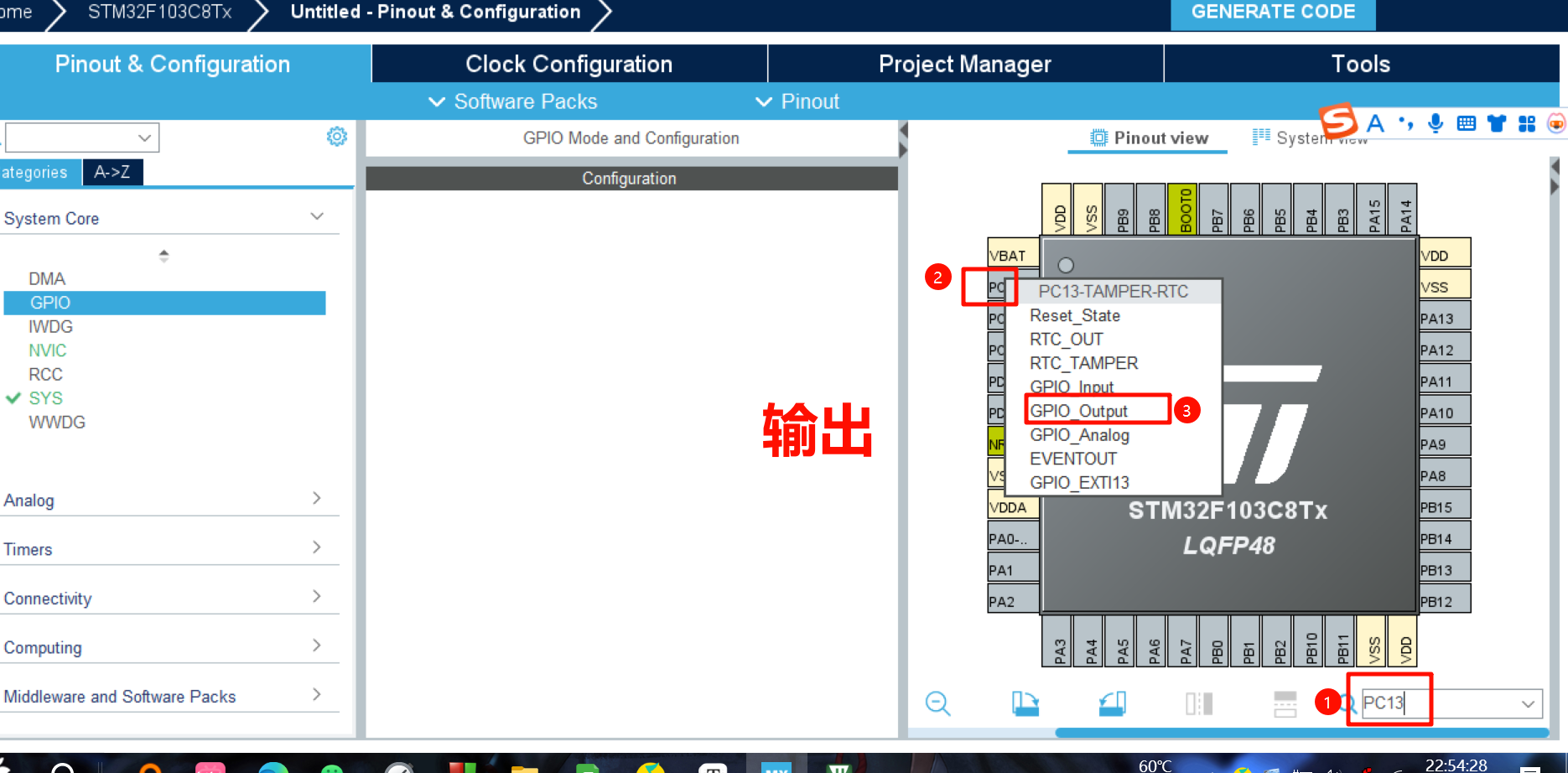
Task: Click the Sogou skin t-shirt icon
Action: click(x=1497, y=122)
